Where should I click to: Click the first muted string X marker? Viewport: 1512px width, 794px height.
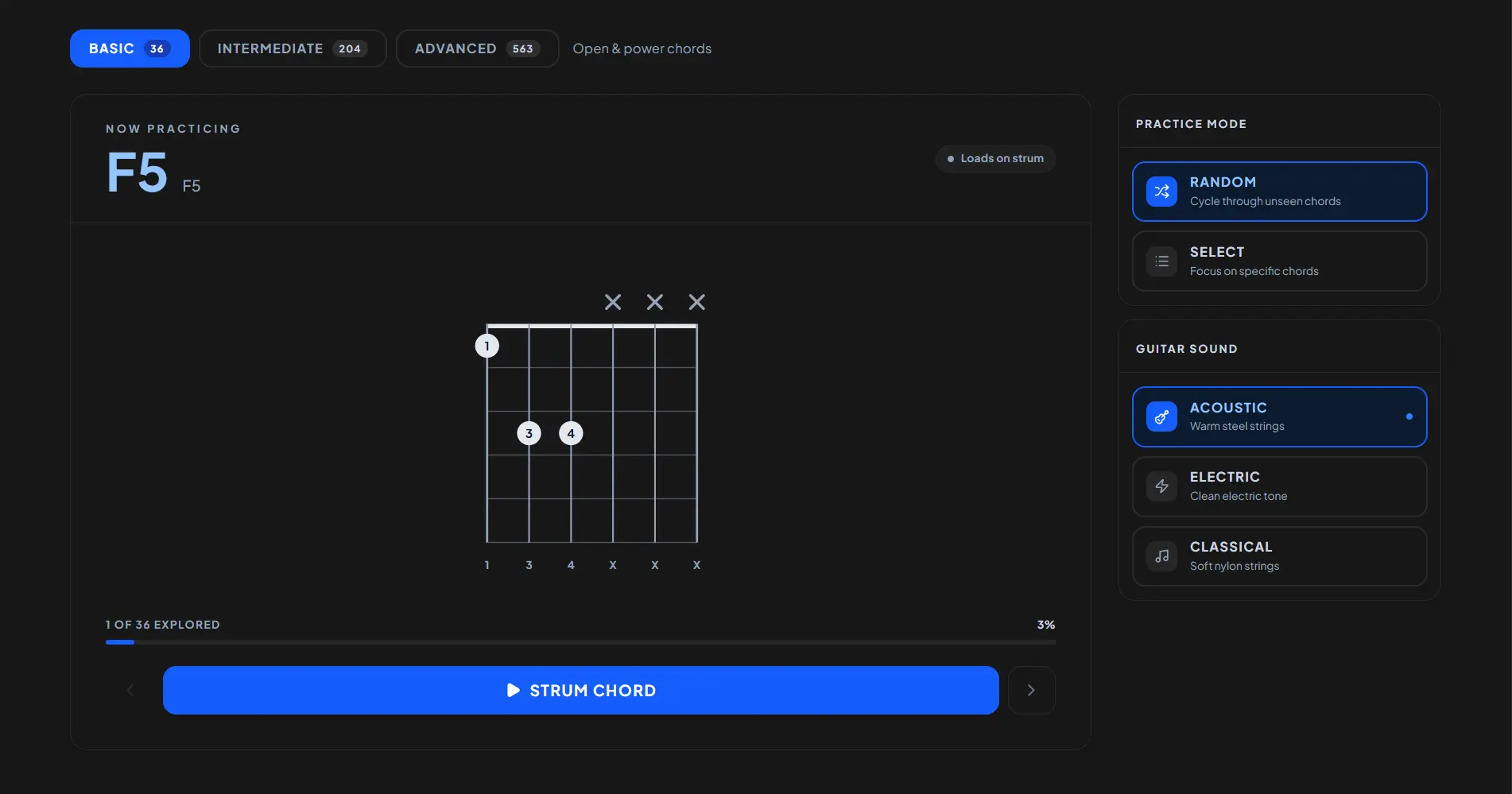click(x=613, y=302)
